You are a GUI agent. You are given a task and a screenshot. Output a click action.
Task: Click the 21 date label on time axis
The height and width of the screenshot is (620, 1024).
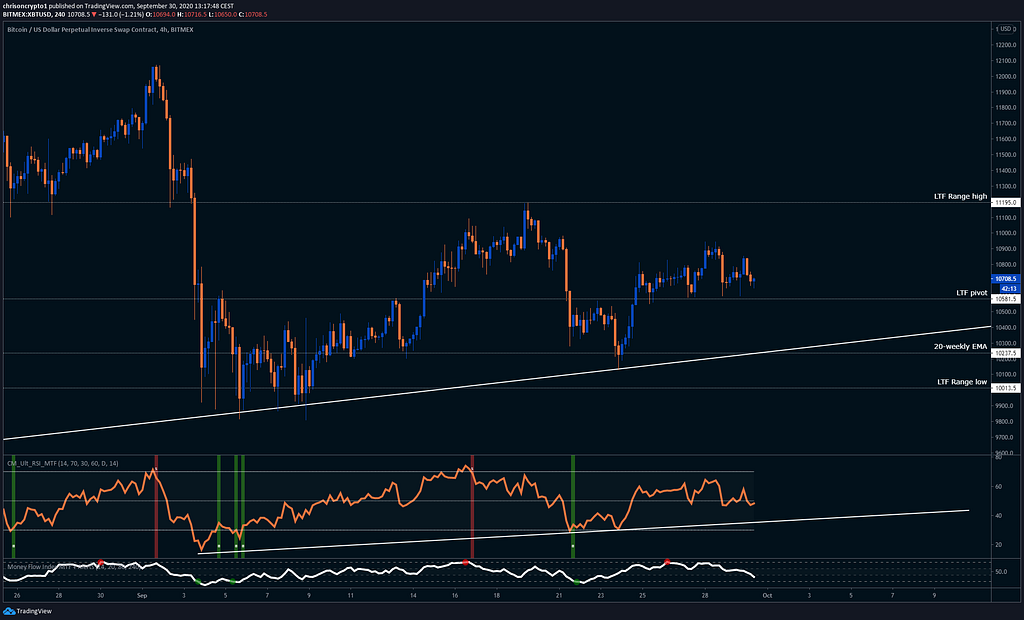click(559, 595)
